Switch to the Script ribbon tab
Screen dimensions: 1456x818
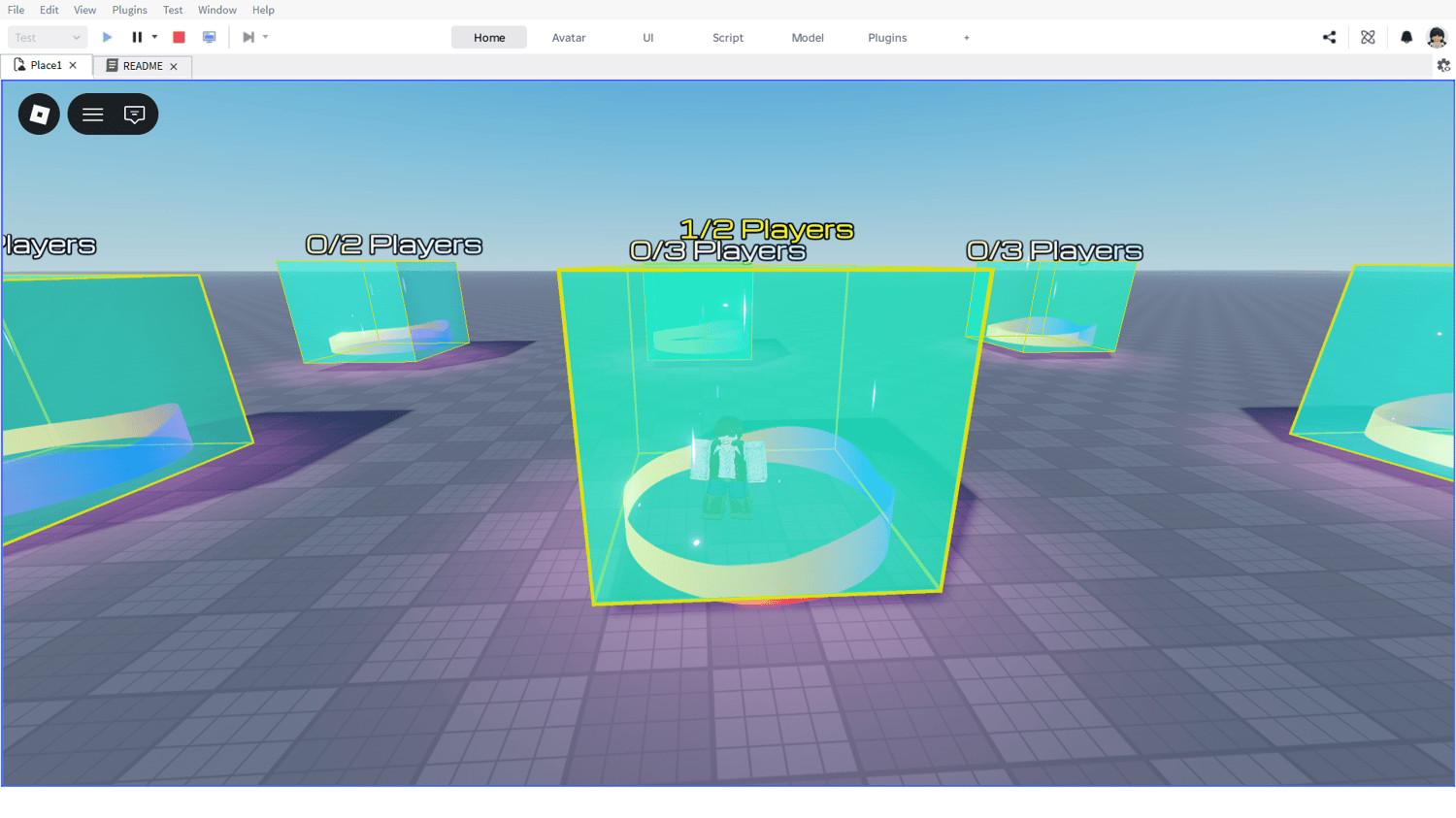point(728,37)
